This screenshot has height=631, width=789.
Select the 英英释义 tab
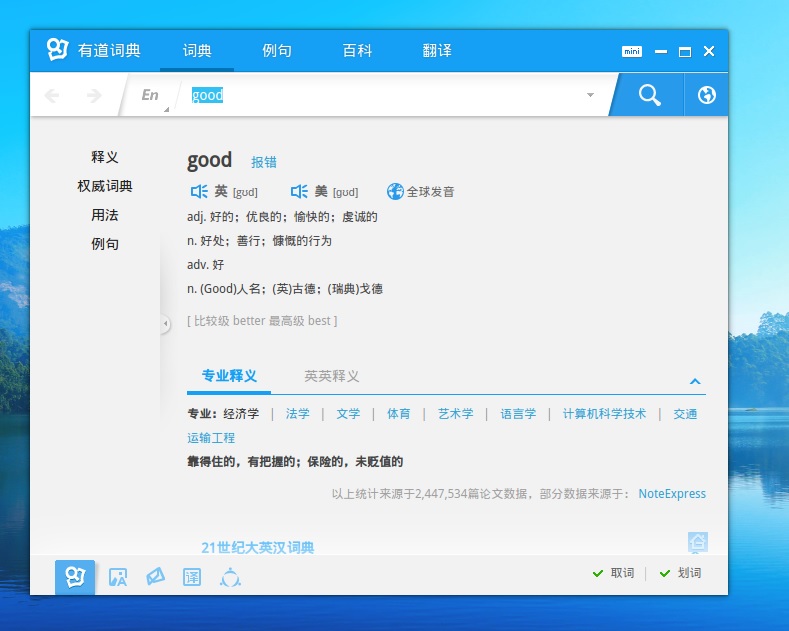pos(332,376)
